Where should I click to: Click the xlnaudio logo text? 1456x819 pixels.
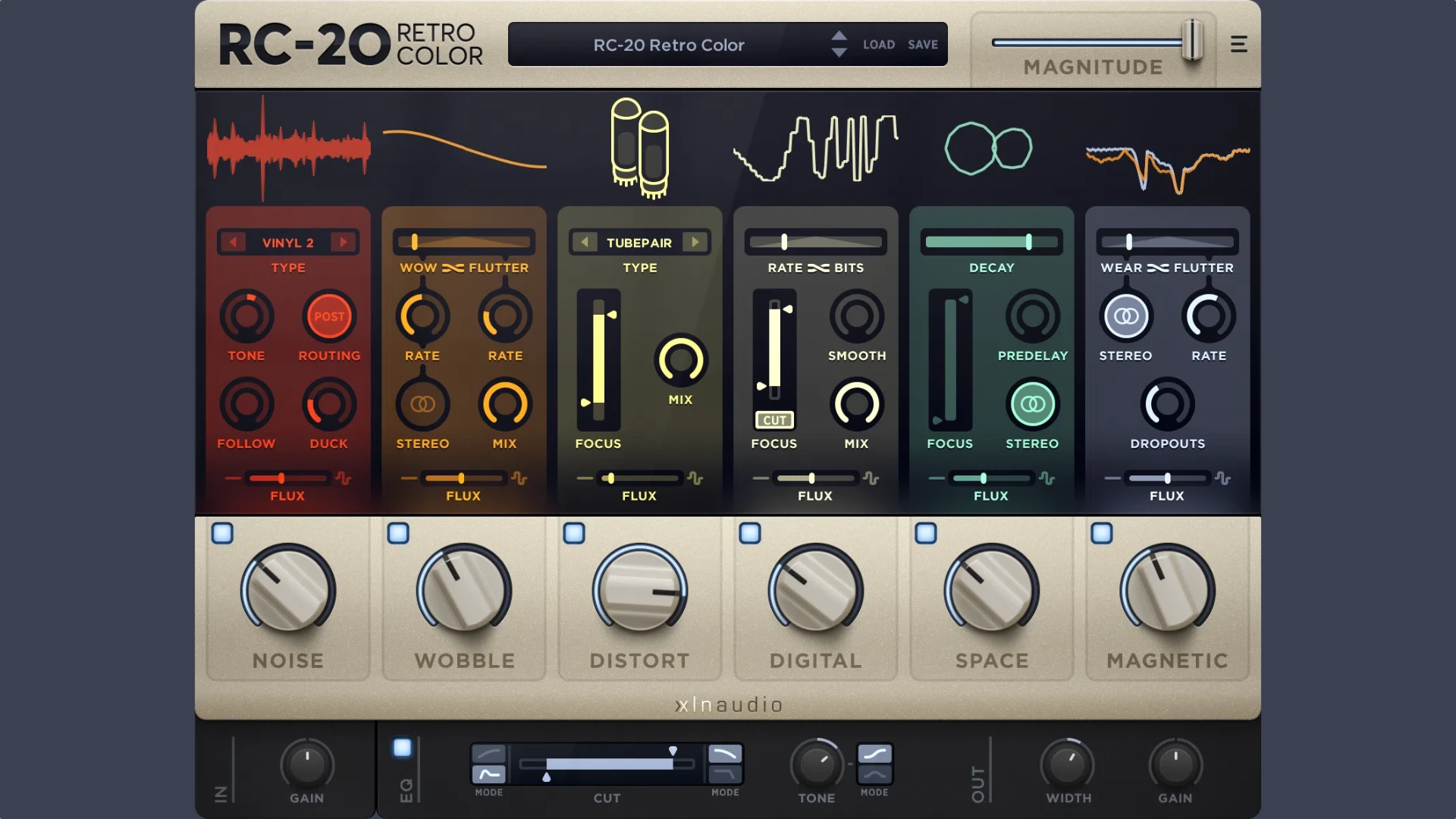727,704
